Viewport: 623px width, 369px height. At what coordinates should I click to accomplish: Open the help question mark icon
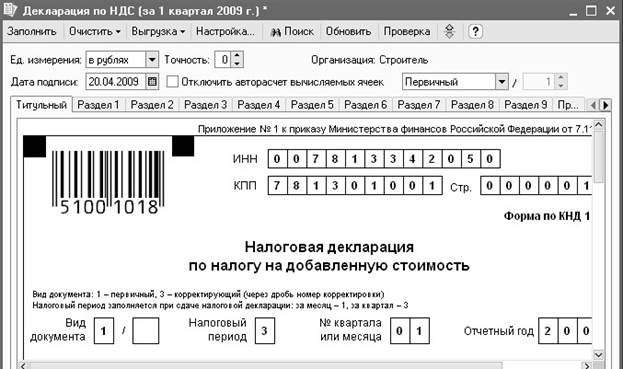(475, 31)
